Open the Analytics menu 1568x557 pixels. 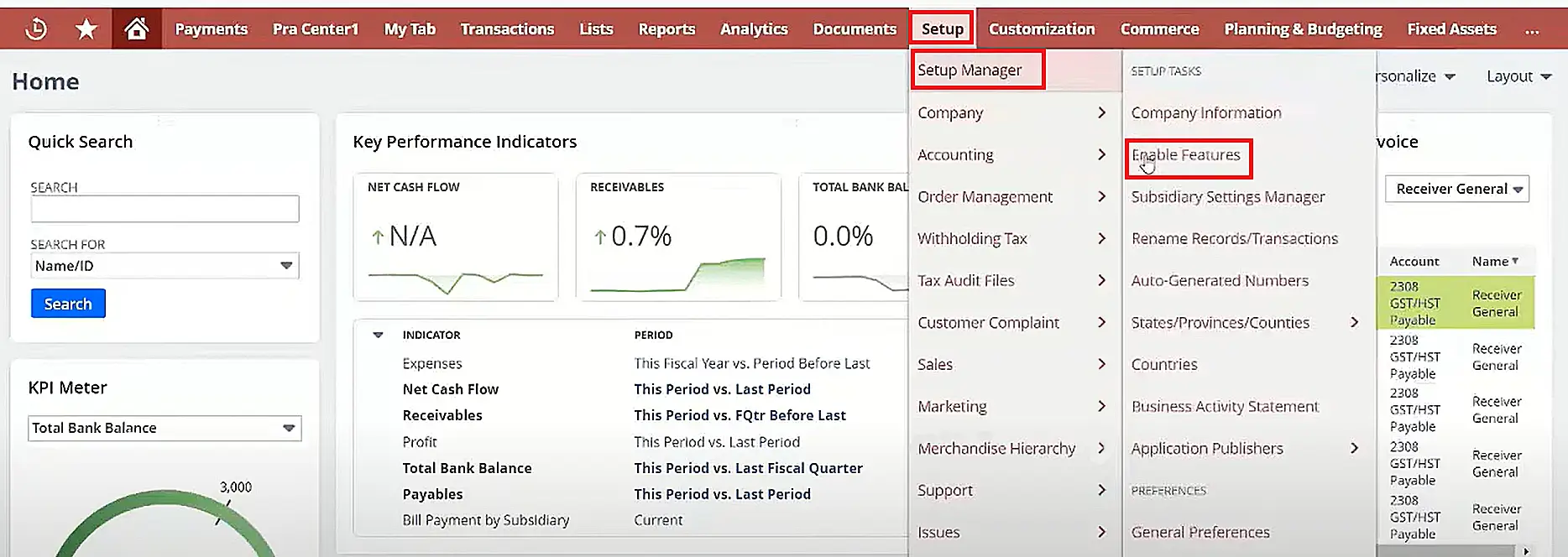tap(754, 29)
